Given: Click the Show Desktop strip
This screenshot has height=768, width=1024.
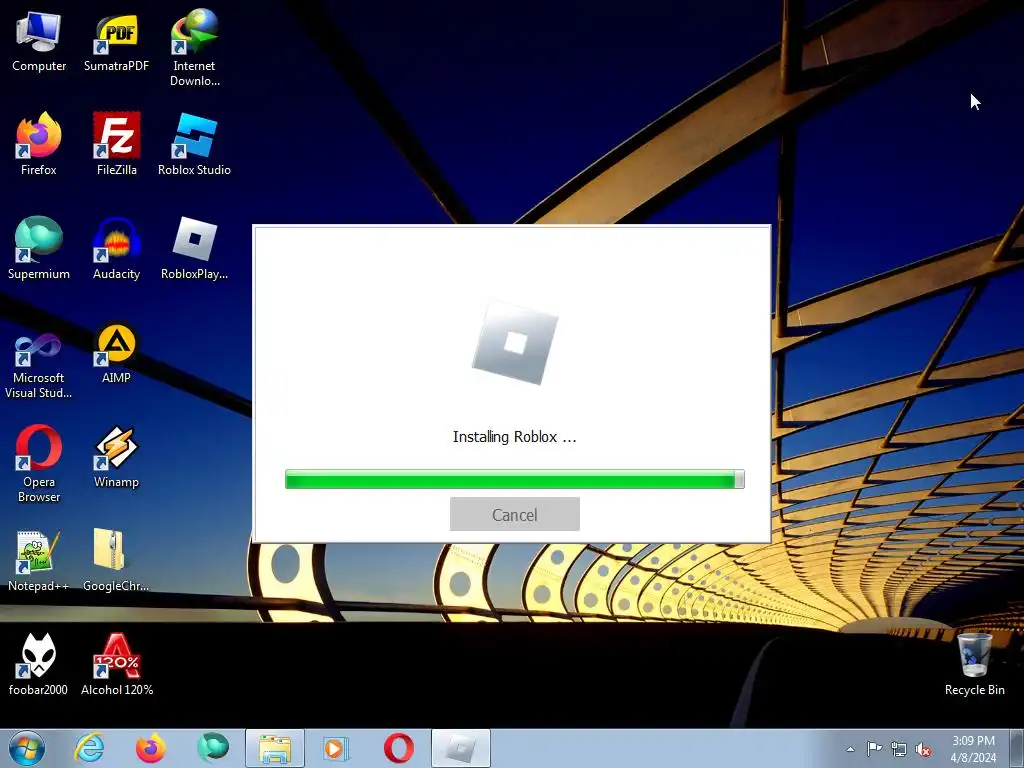Looking at the screenshot, I should tap(1017, 749).
